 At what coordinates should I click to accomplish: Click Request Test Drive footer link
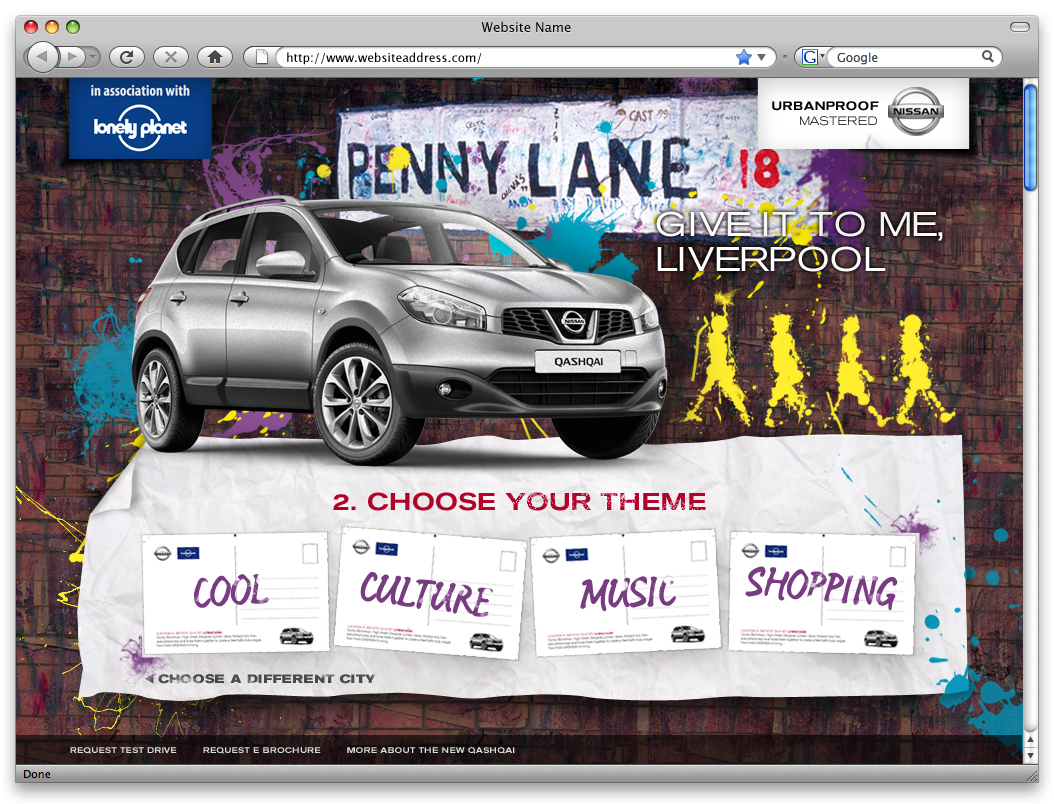(x=123, y=750)
